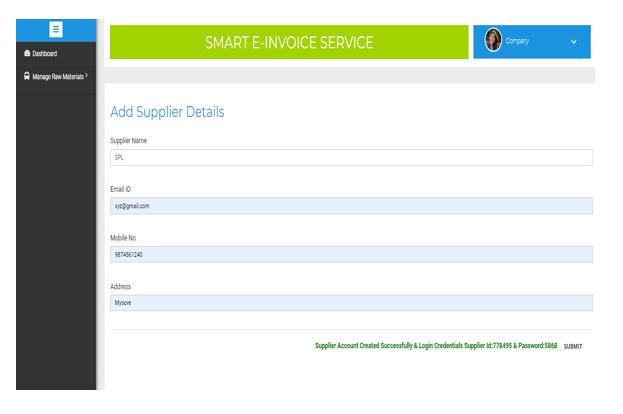Click the Supplier Account Created Successfully message
Viewport: 623px width, 414px height.
point(436,346)
